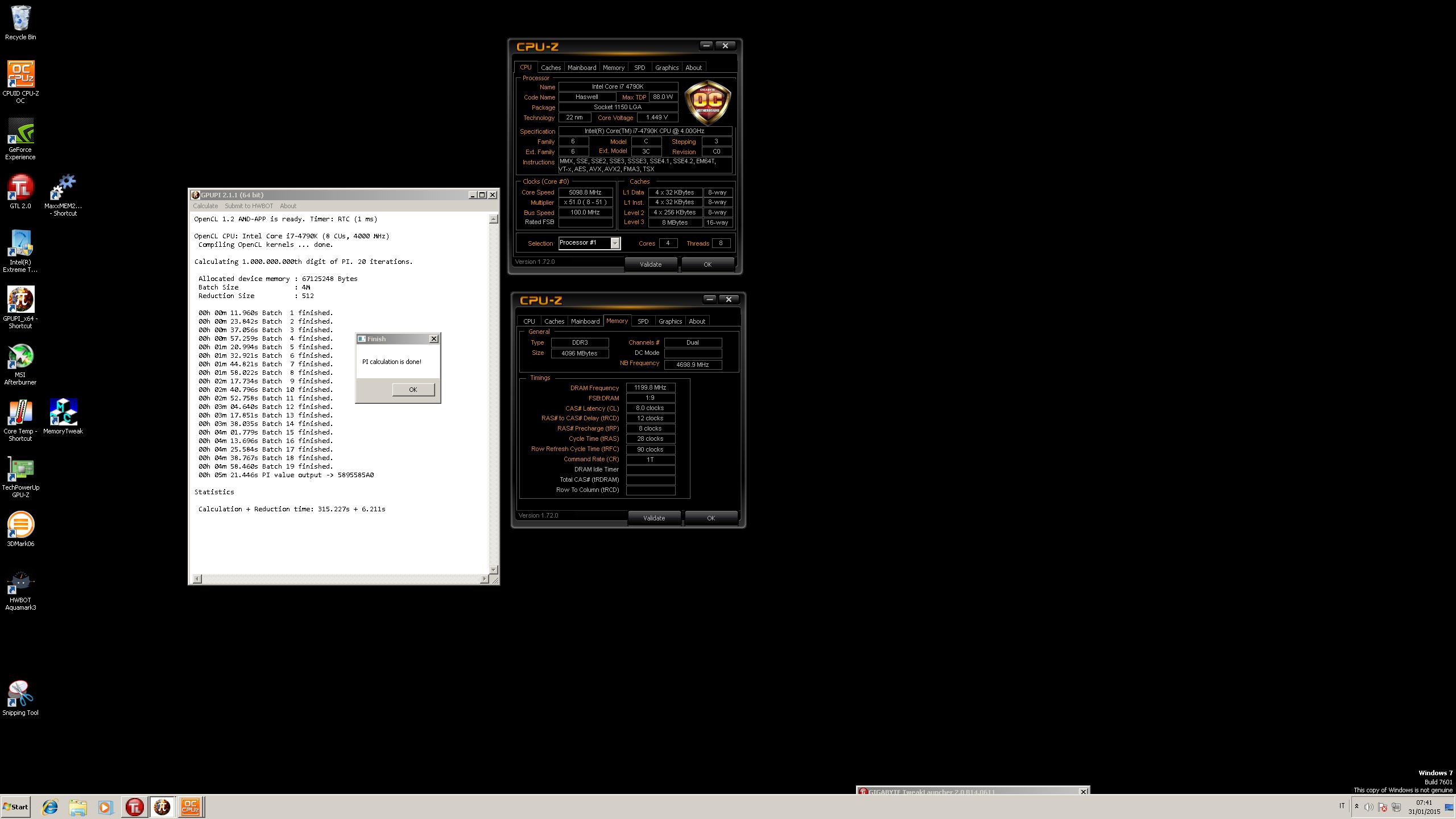Click the scroll-down arrow in GPUPI log
This screenshot has height=819, width=1456.
point(494,569)
